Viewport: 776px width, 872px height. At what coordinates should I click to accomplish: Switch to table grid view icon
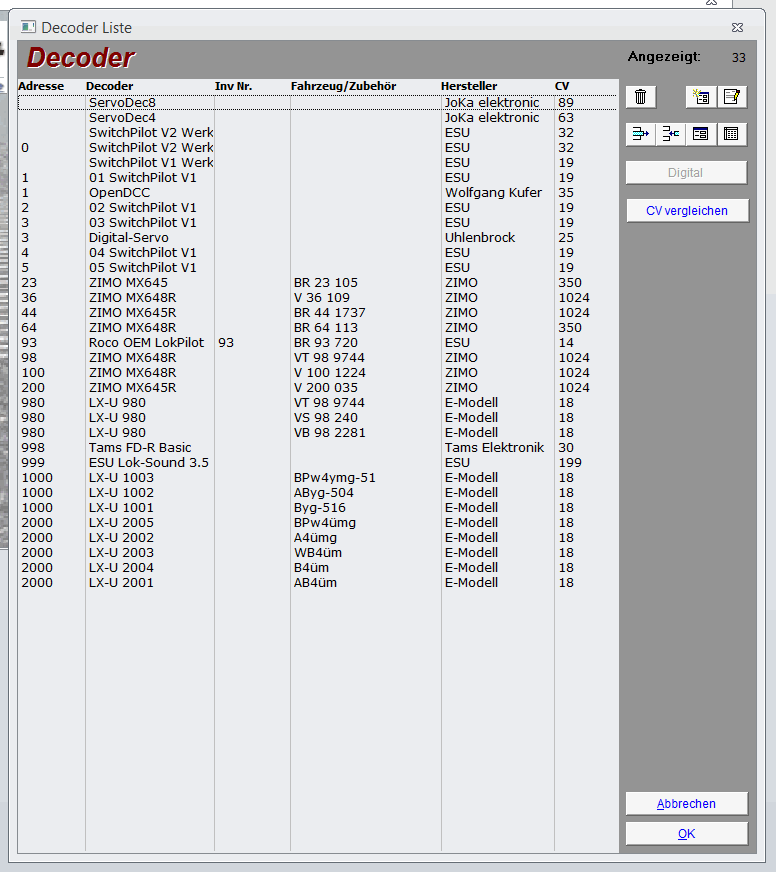(x=731, y=134)
